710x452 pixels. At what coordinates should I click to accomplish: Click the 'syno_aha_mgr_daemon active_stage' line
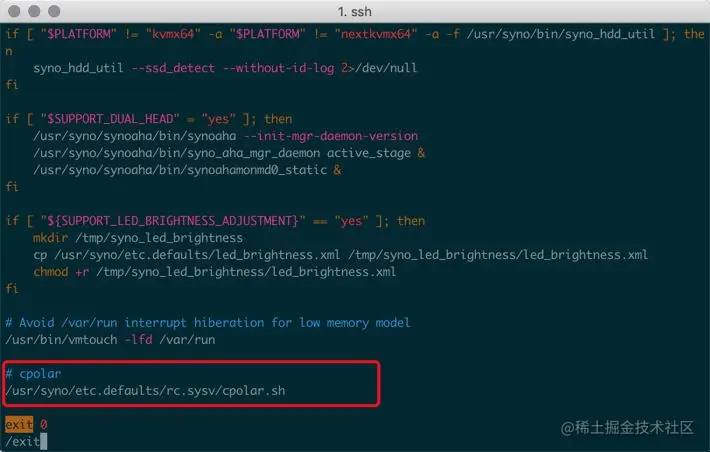229,153
